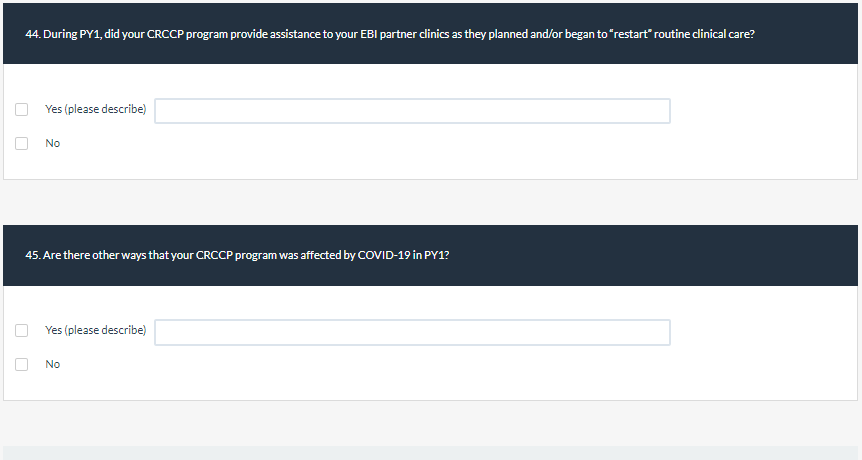This screenshot has width=862, height=460.
Task: Select the "Yes (please describe)" label in question 45
Action: tap(95, 330)
